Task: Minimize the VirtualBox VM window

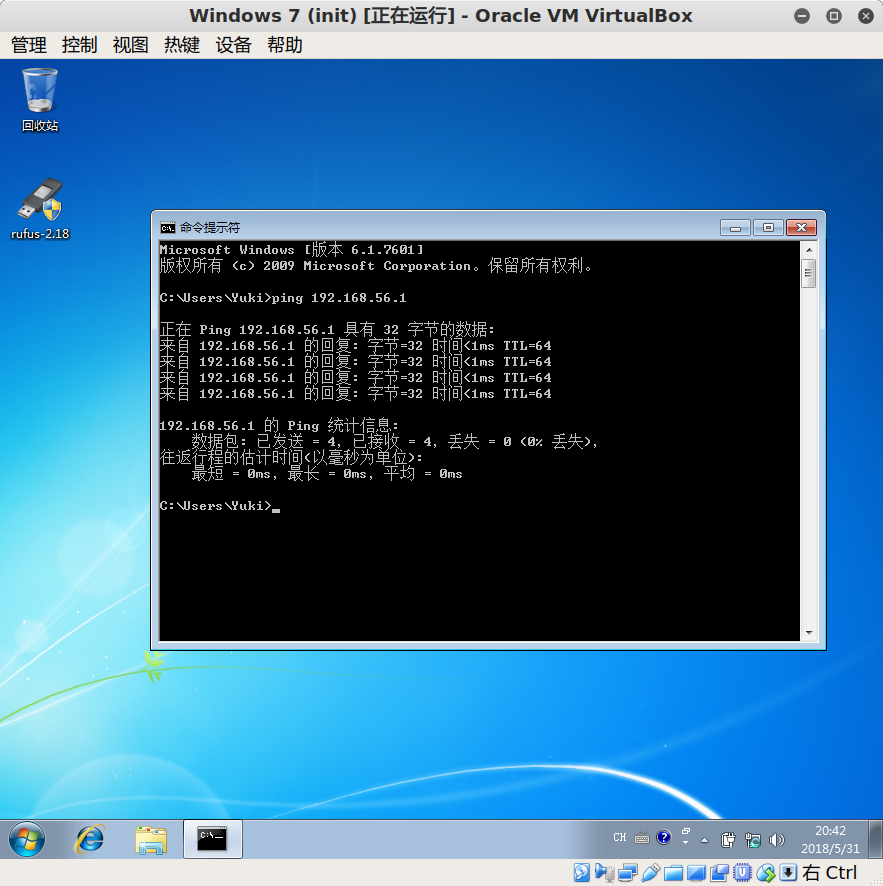Action: 802,16
